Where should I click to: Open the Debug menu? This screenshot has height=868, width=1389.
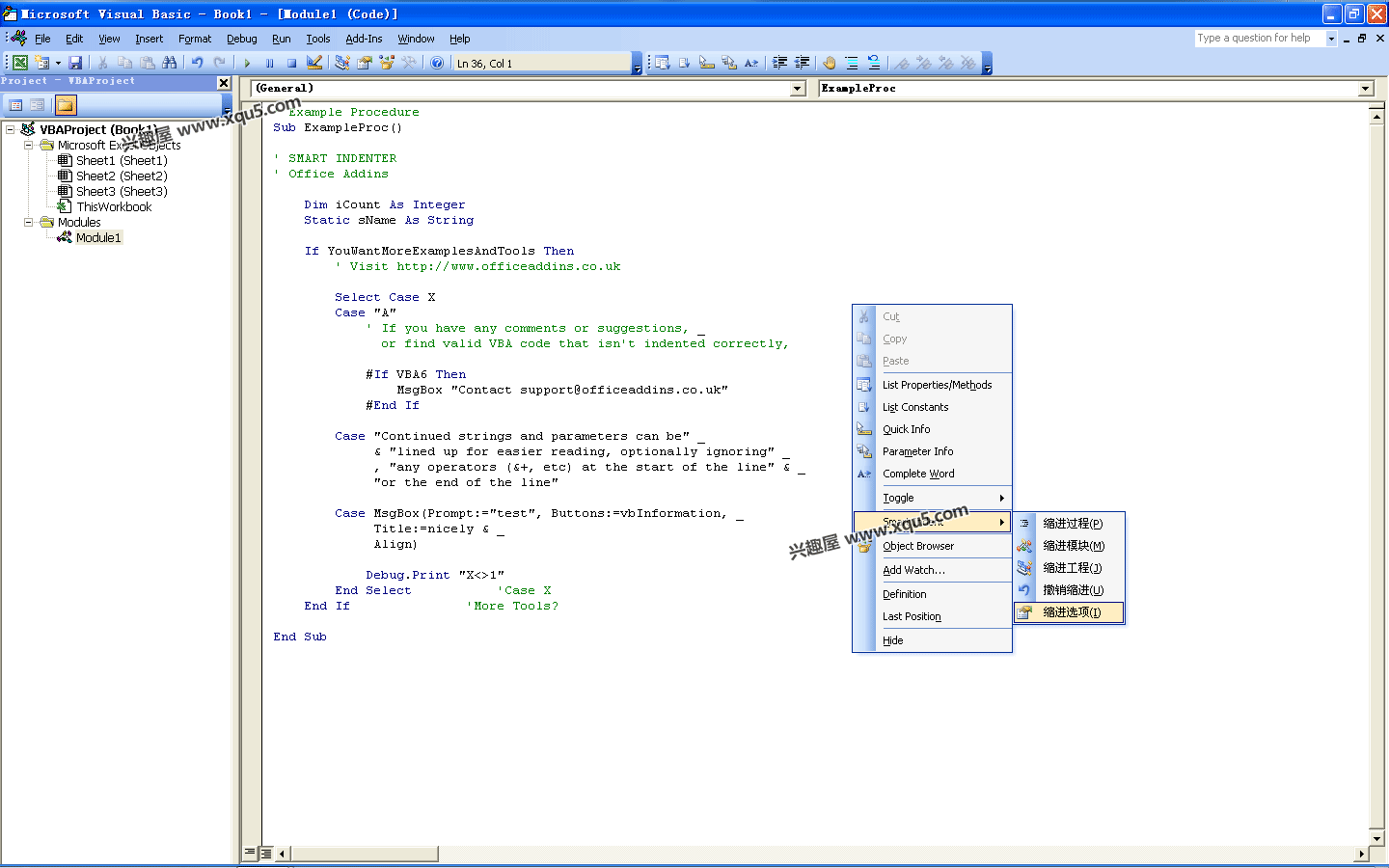tap(241, 39)
